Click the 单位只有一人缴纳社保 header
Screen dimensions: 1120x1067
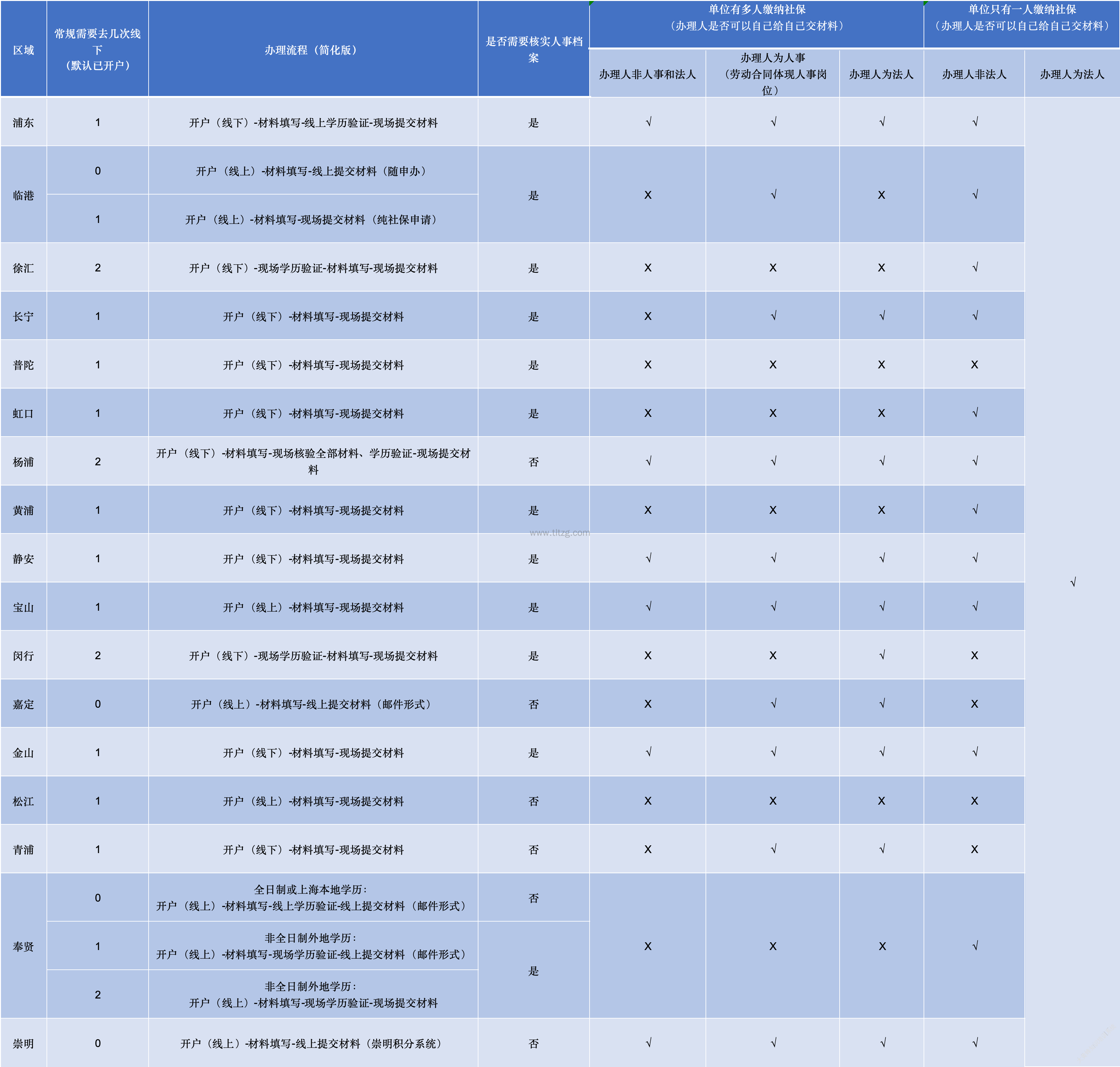[x=1022, y=18]
